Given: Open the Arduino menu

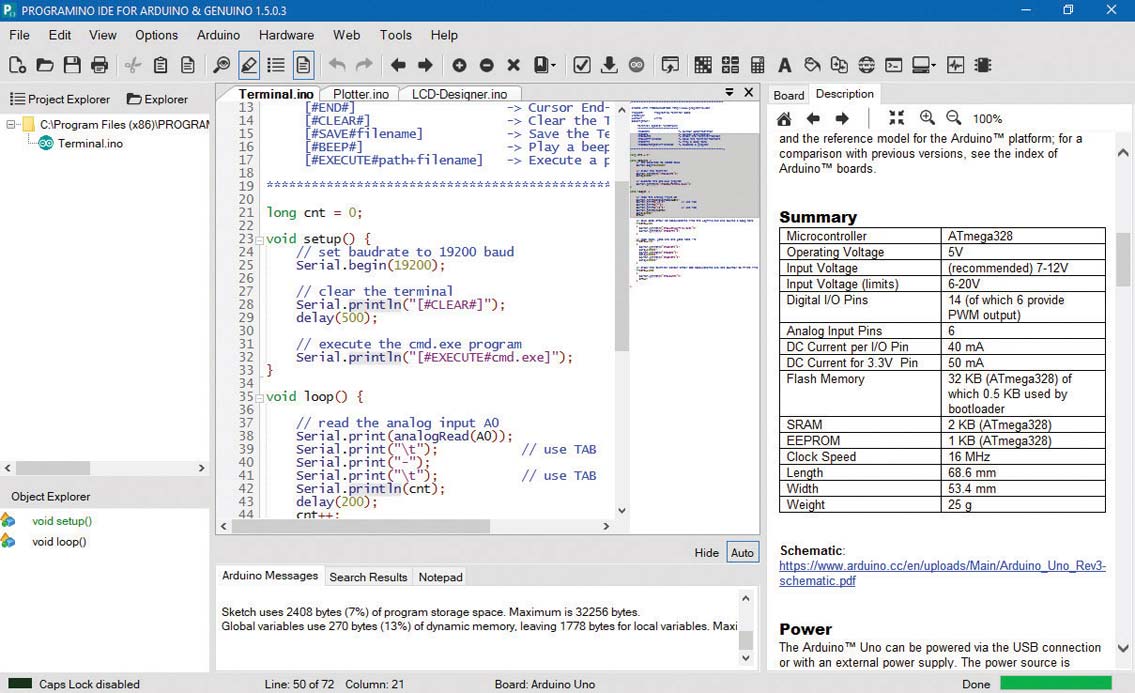Looking at the screenshot, I should (x=218, y=35).
